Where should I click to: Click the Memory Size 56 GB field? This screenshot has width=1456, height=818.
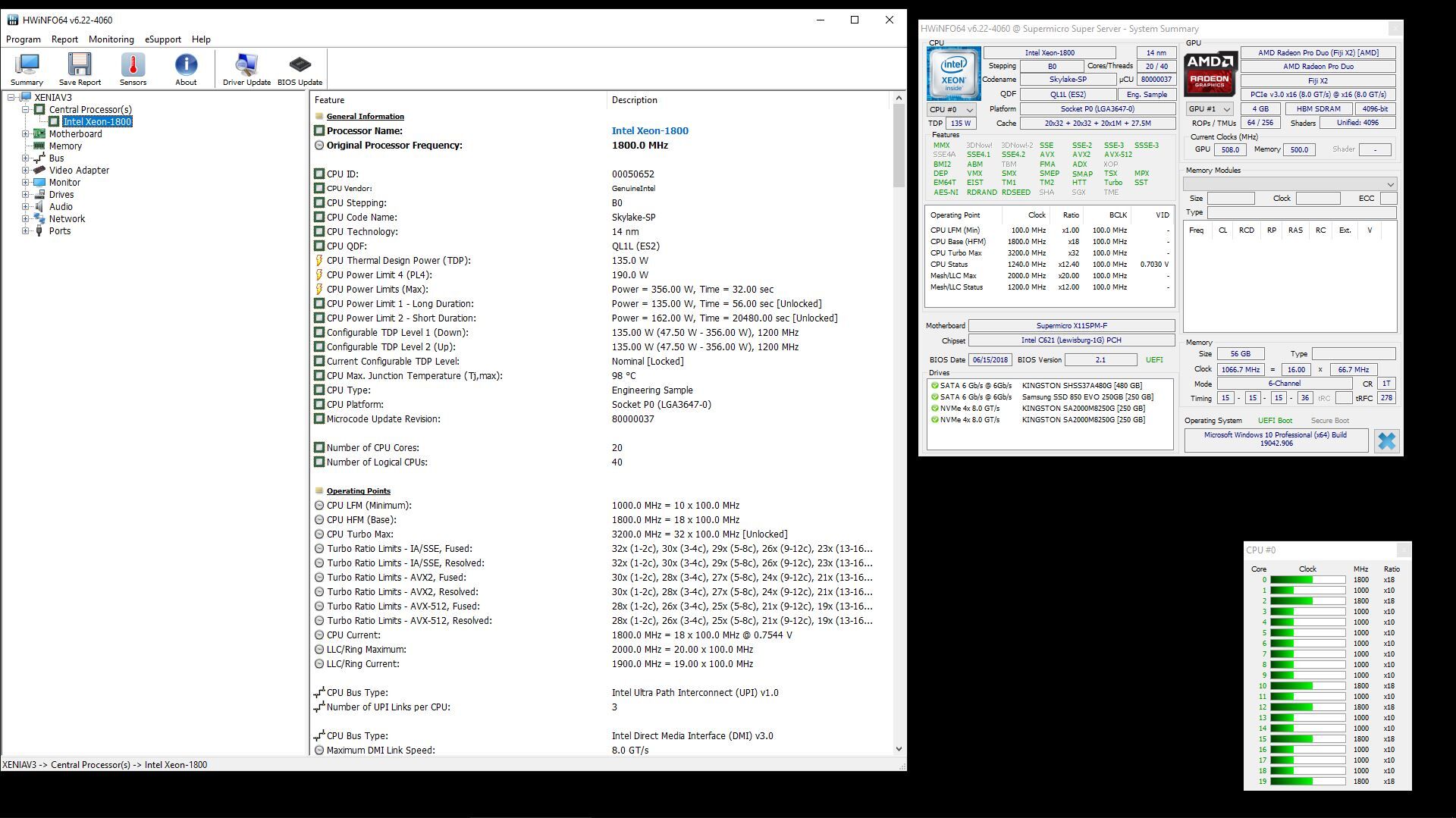pyautogui.click(x=1240, y=354)
